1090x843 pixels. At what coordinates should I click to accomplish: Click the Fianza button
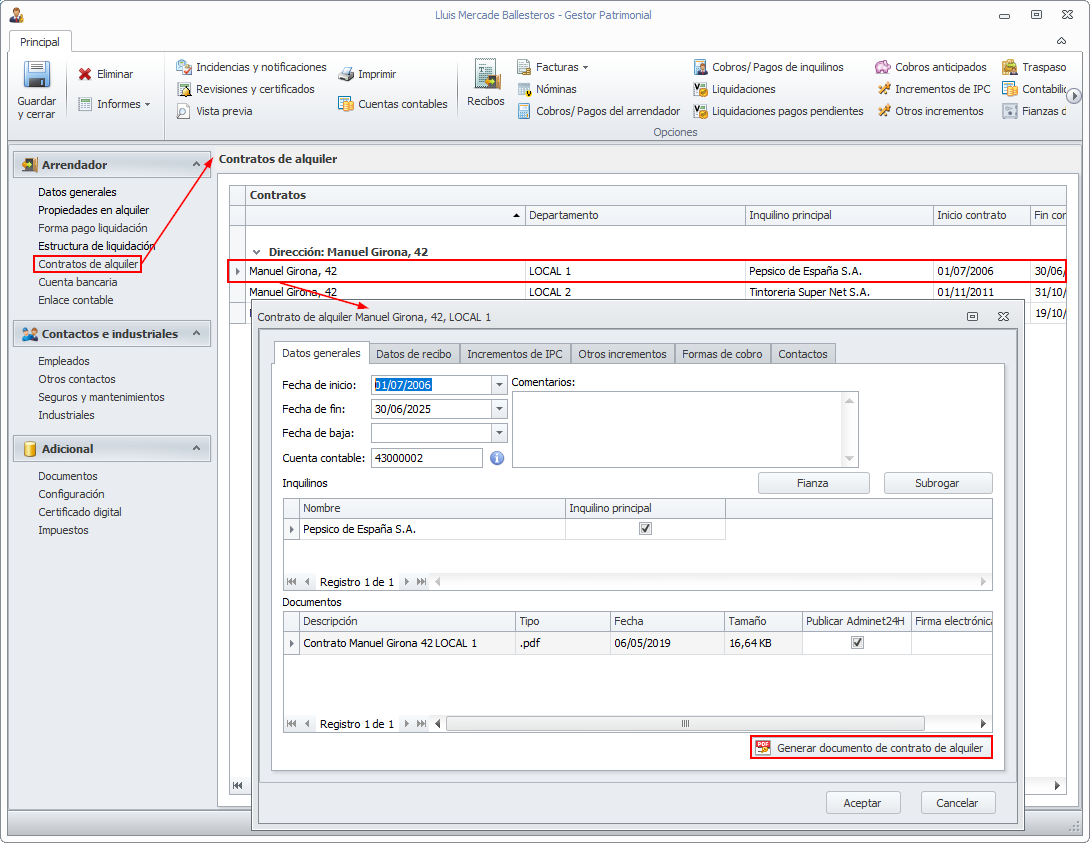coord(813,483)
